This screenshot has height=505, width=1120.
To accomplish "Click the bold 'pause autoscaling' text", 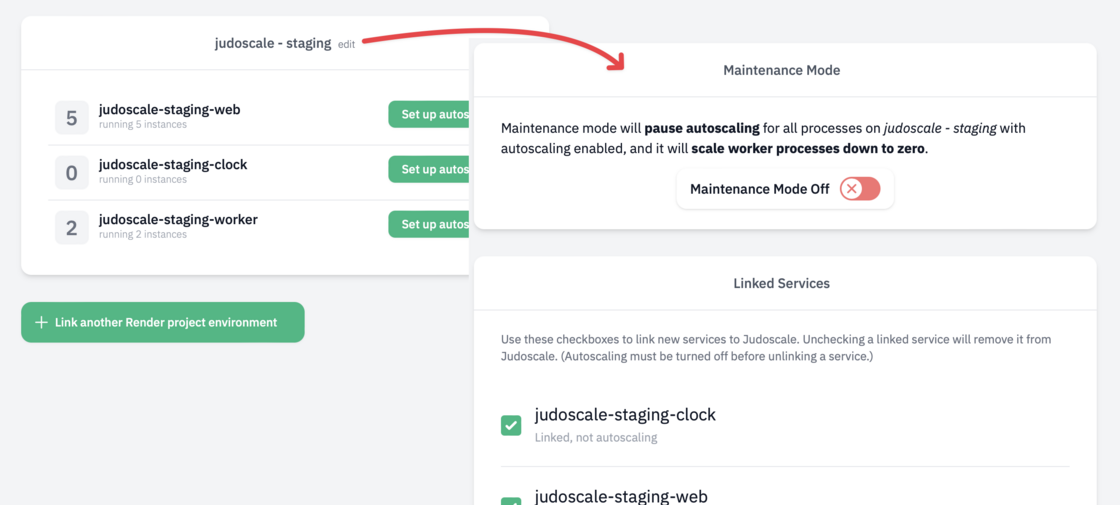I will pyautogui.click(x=701, y=129).
